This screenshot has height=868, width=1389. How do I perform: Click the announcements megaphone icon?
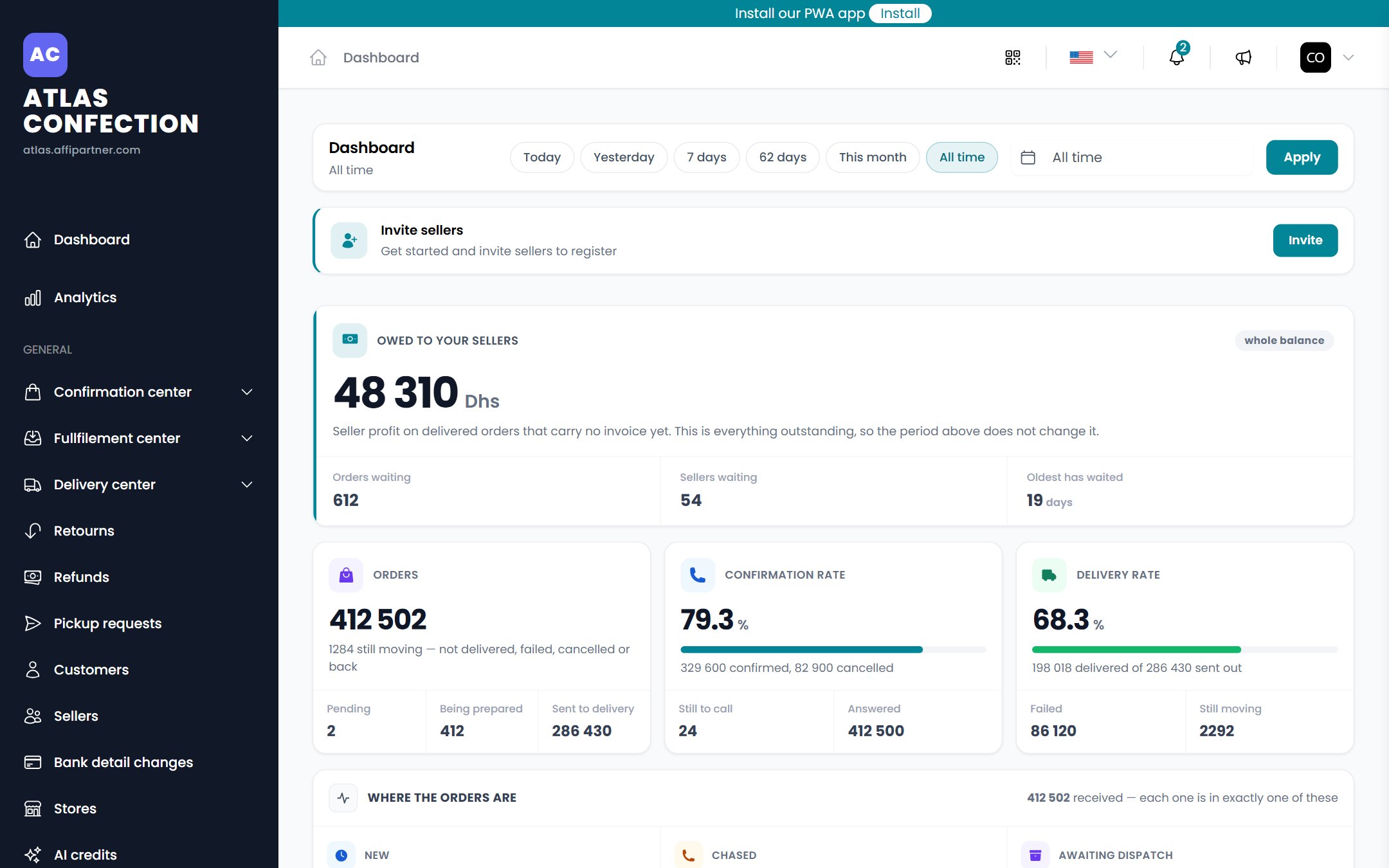coord(1244,58)
